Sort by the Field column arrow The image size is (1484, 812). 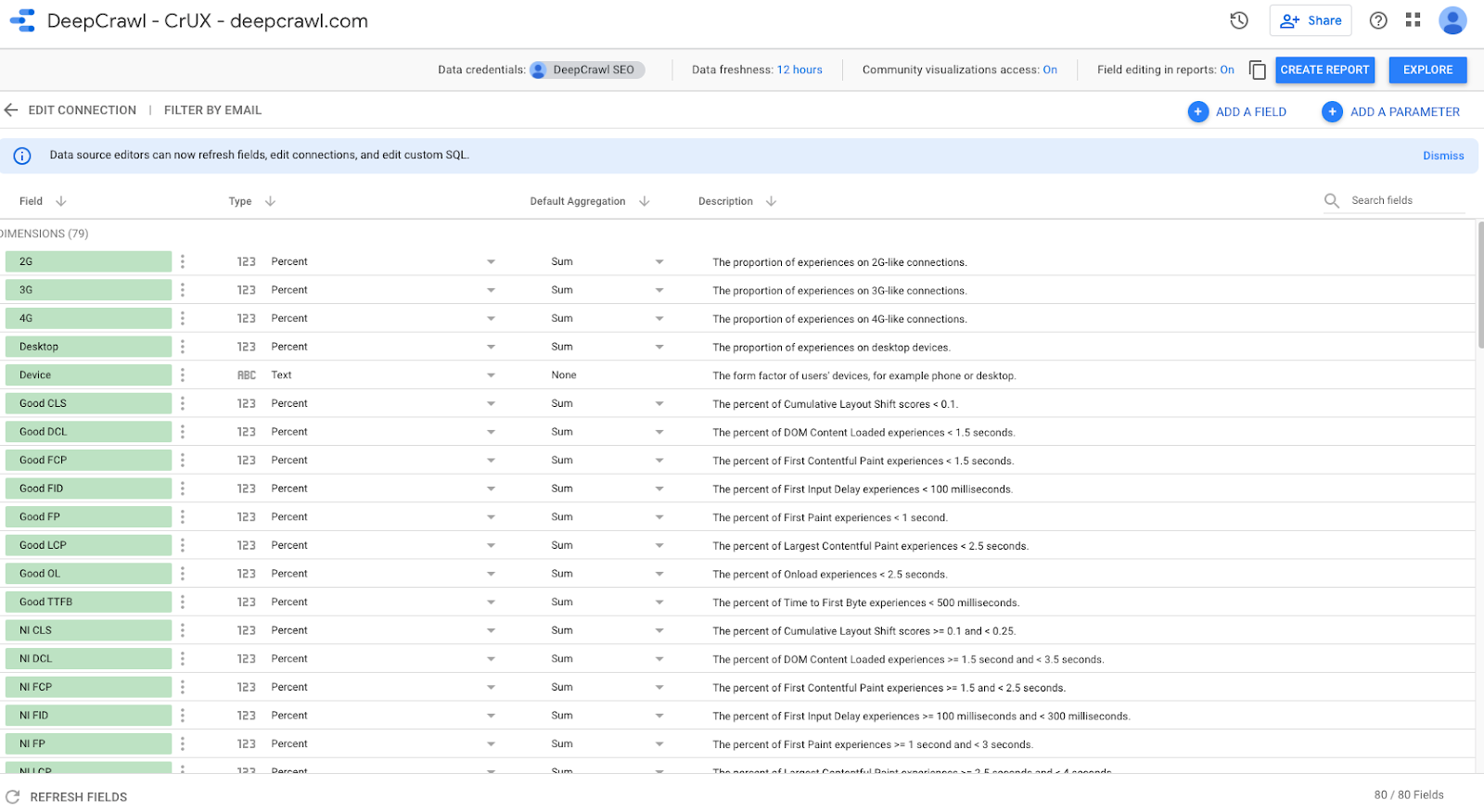(x=61, y=201)
